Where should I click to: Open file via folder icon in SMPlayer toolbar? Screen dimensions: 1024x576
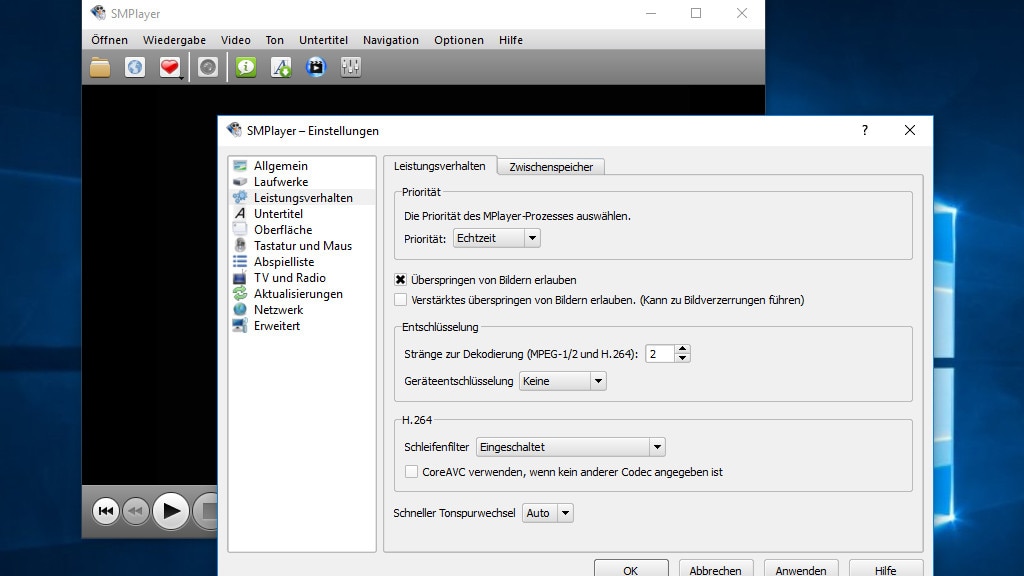[100, 67]
